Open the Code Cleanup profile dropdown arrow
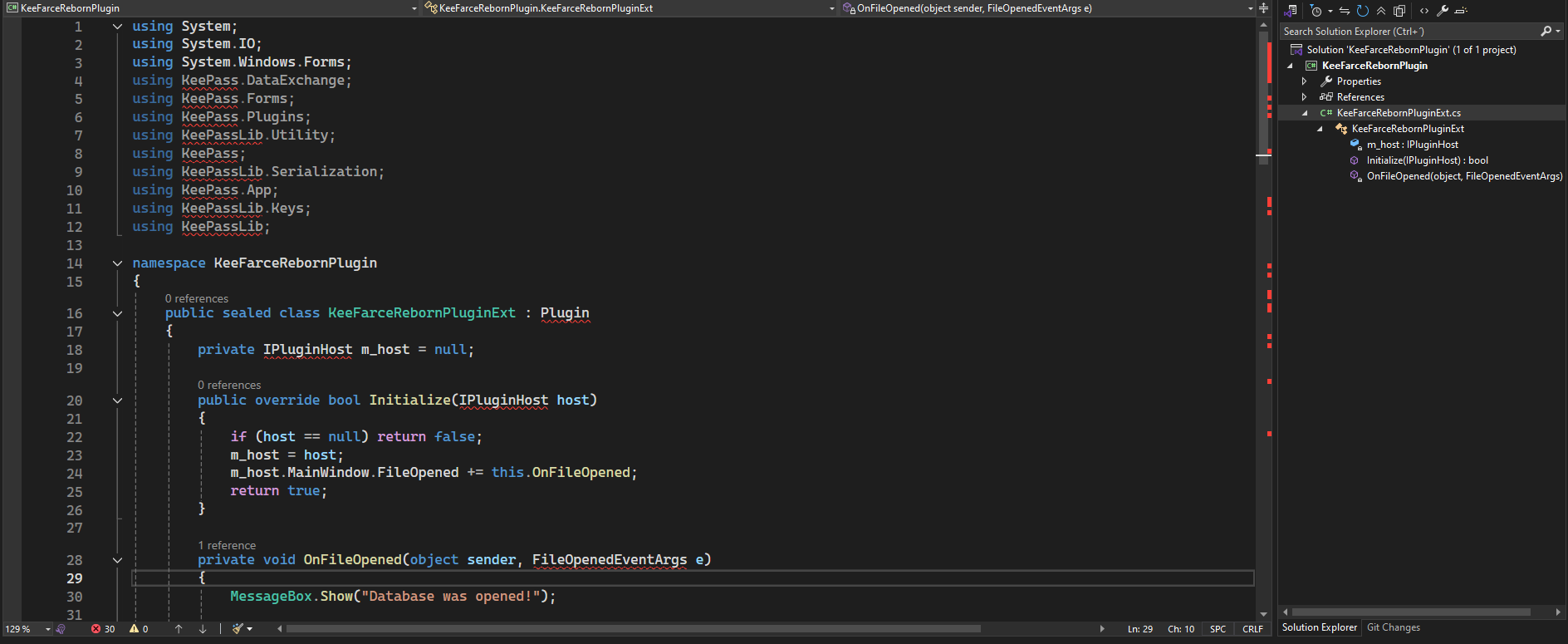Screen dimensions: 1568x644 [250, 629]
